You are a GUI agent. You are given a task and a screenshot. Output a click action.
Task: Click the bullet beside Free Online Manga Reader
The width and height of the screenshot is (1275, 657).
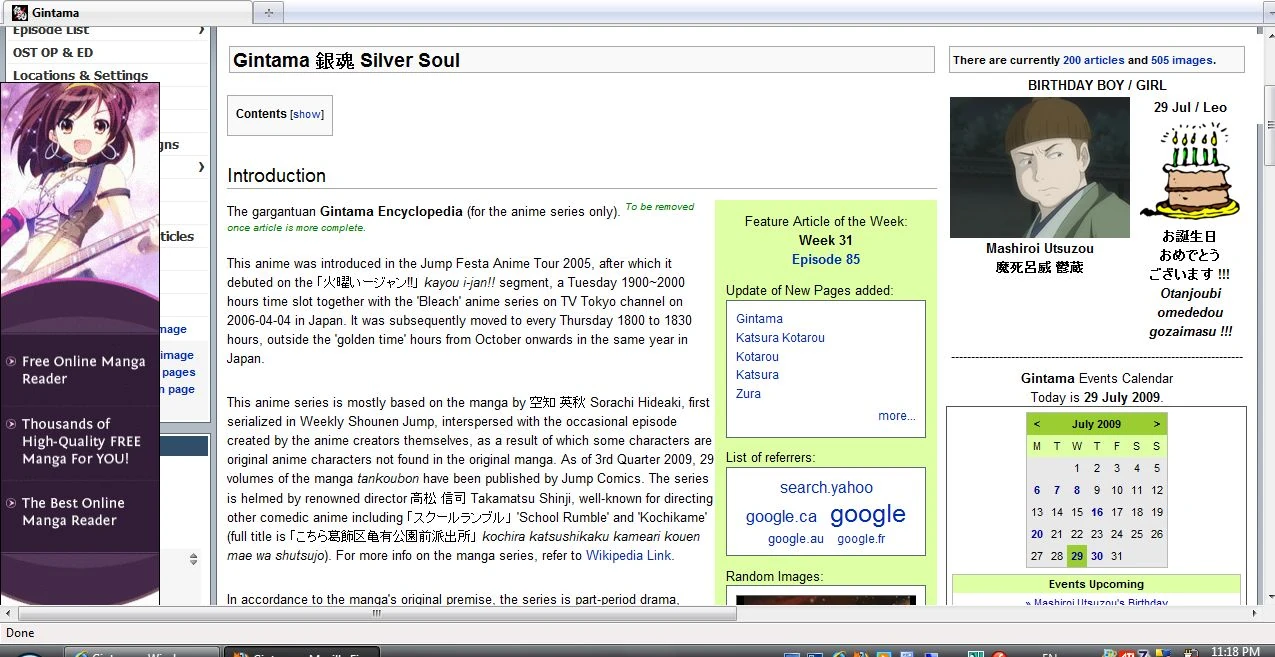pyautogui.click(x=10, y=362)
